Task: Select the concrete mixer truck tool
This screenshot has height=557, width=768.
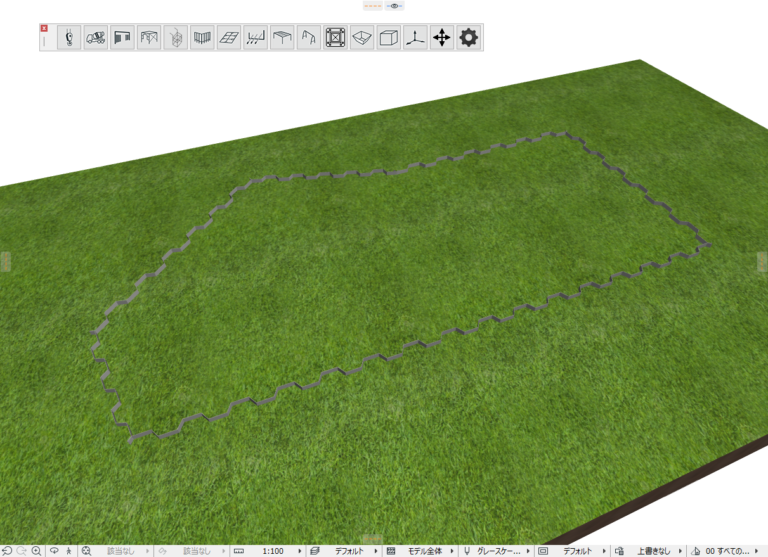Action: [x=96, y=37]
